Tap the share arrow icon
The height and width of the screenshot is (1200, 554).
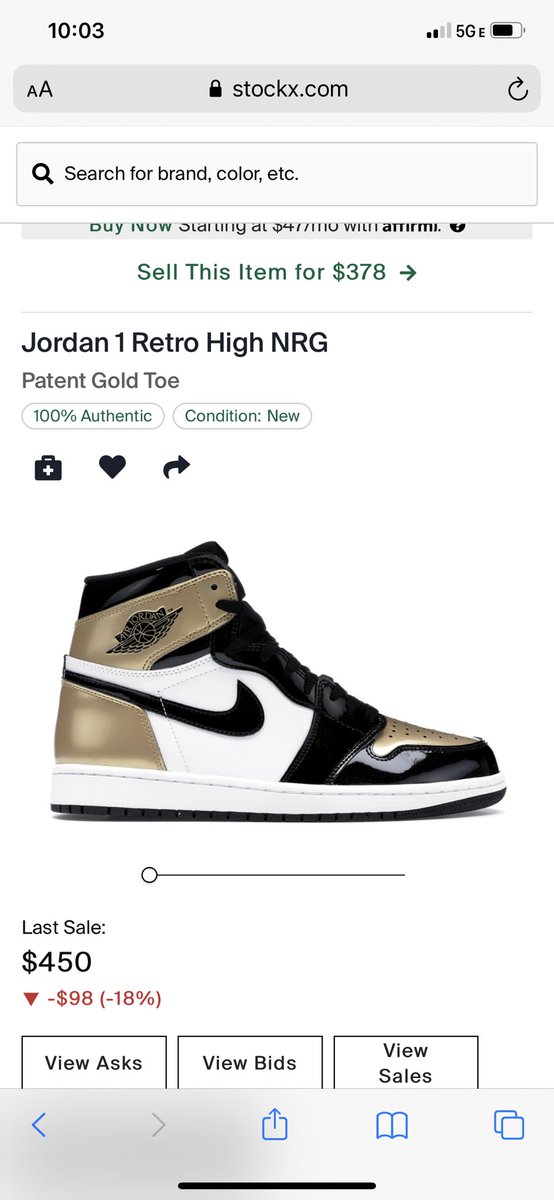pos(176,467)
